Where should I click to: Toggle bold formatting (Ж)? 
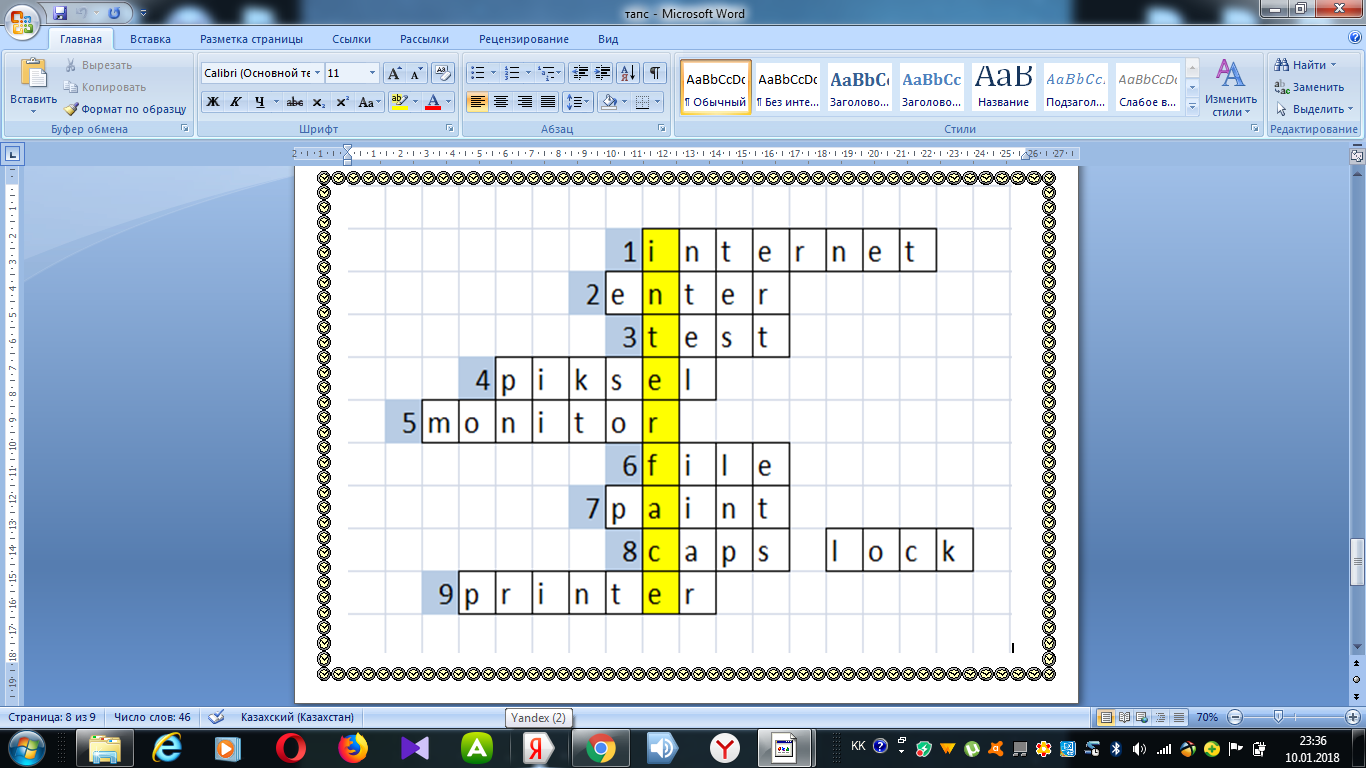pyautogui.click(x=213, y=102)
